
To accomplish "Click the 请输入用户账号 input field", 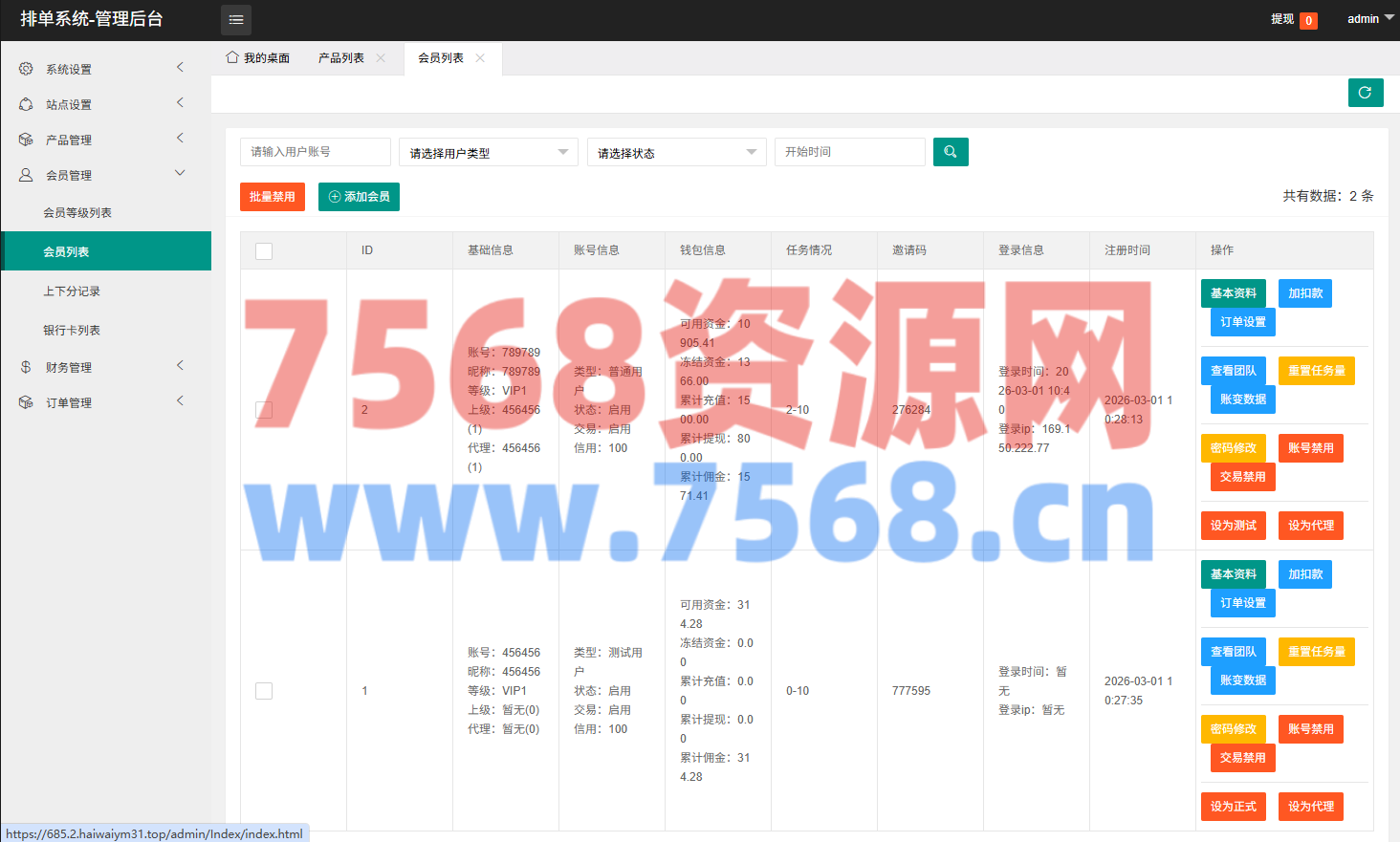I will coord(315,152).
